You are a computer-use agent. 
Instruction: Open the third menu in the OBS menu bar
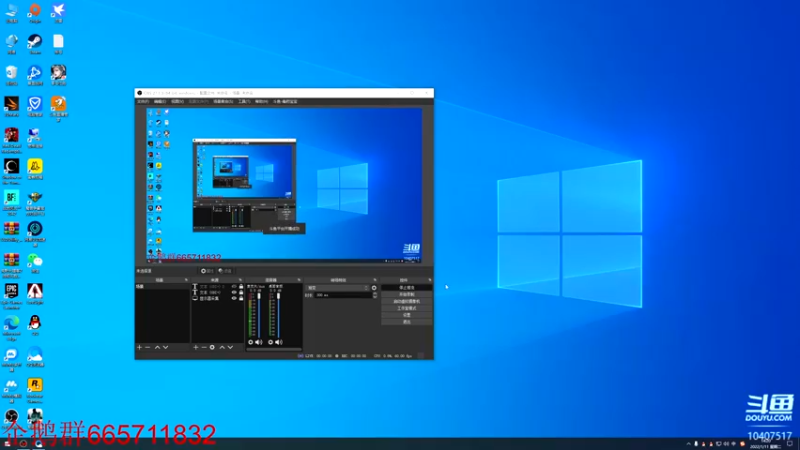tap(177, 102)
